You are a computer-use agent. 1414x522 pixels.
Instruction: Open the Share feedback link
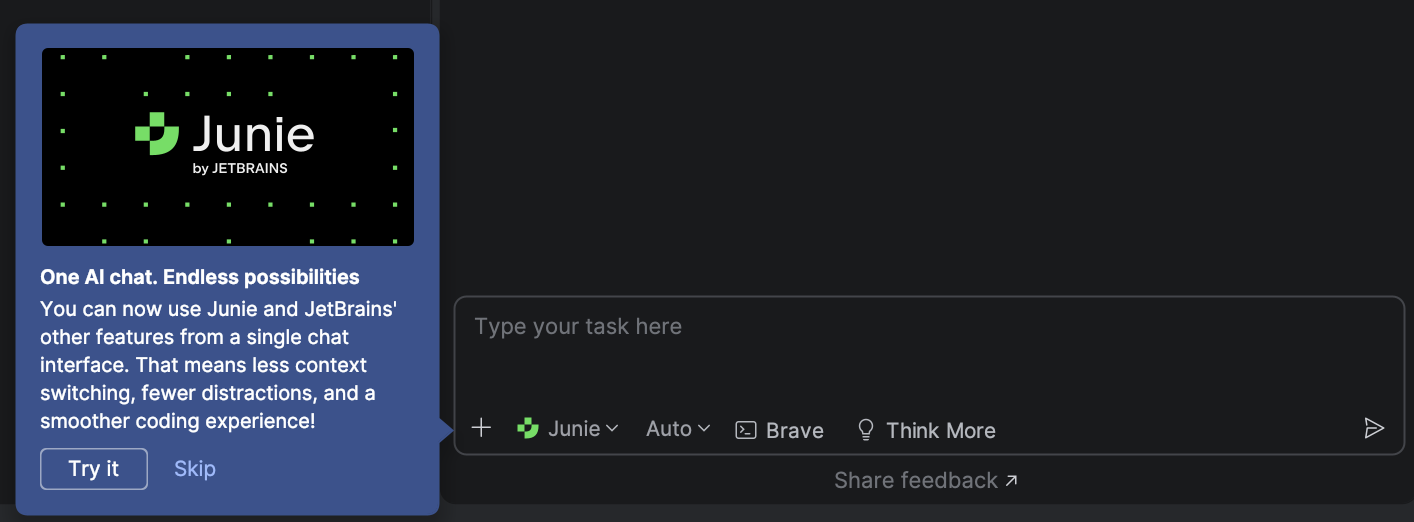915,481
